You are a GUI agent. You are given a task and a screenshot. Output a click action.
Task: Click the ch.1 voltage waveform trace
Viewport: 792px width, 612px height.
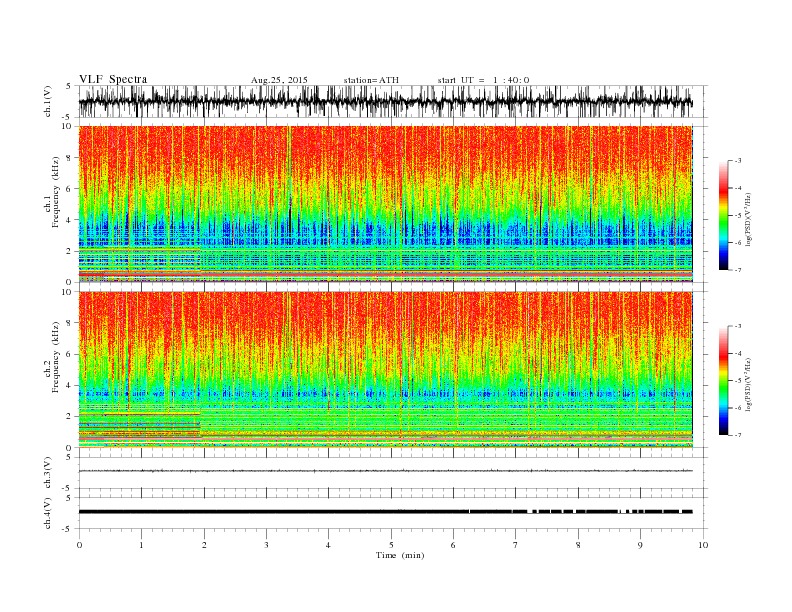pyautogui.click(x=385, y=102)
